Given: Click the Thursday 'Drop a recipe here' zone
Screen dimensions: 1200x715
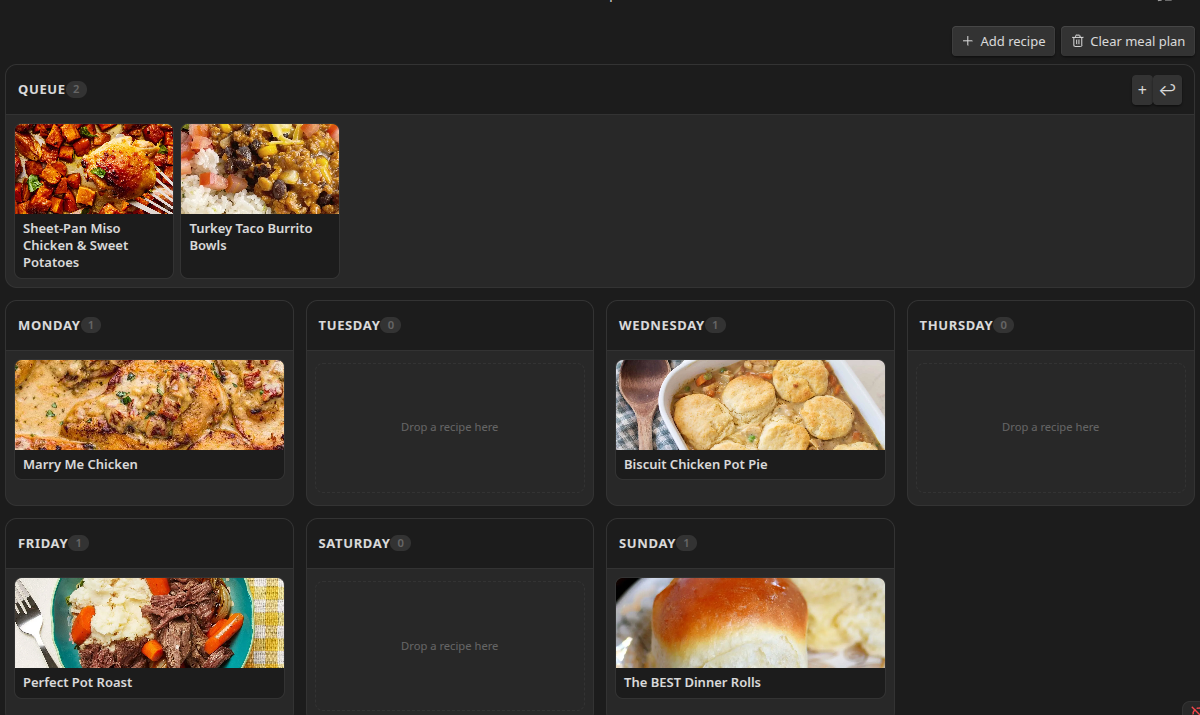Looking at the screenshot, I should [x=1051, y=427].
